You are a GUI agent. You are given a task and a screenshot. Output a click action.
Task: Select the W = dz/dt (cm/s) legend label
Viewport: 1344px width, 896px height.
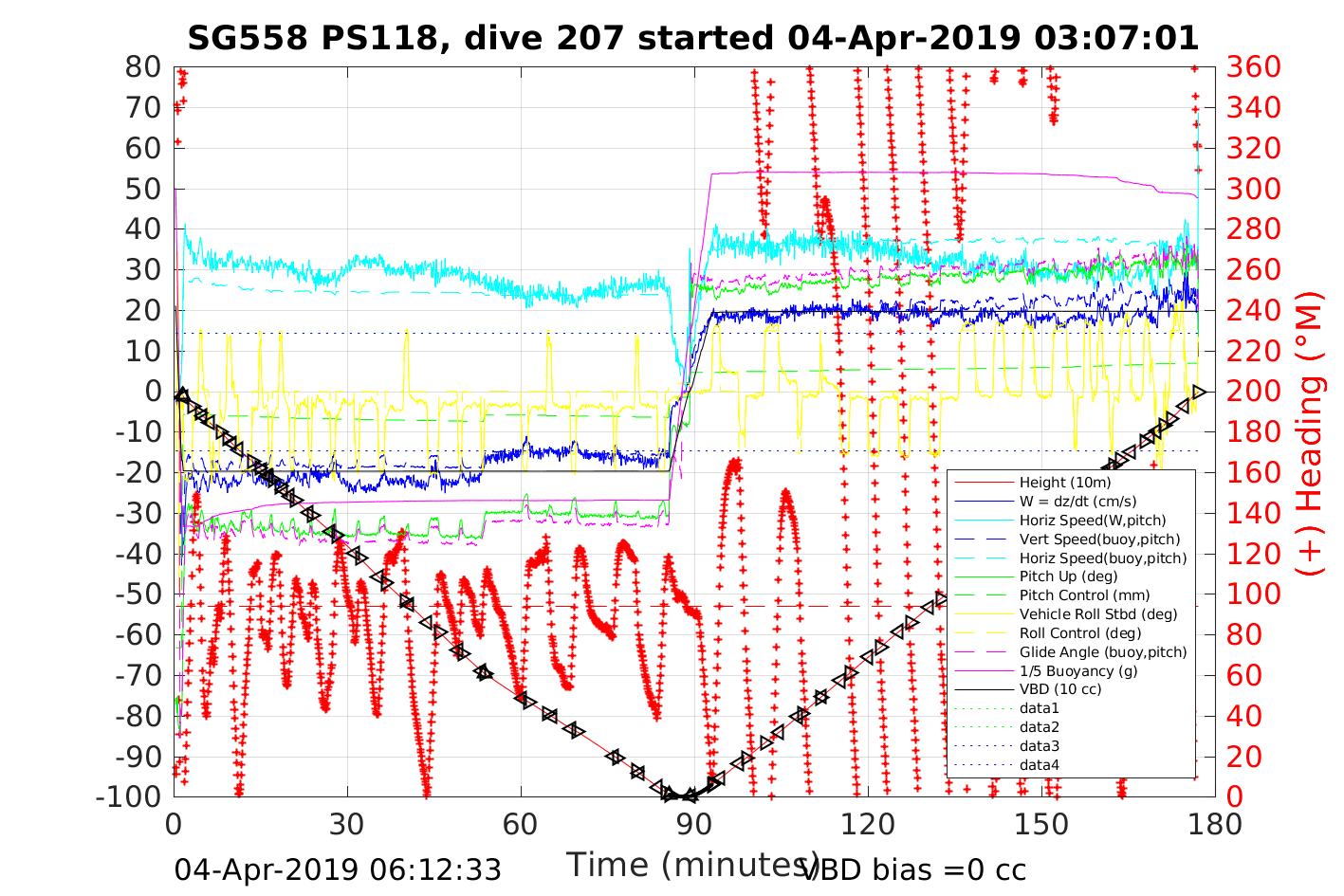coord(1077,502)
